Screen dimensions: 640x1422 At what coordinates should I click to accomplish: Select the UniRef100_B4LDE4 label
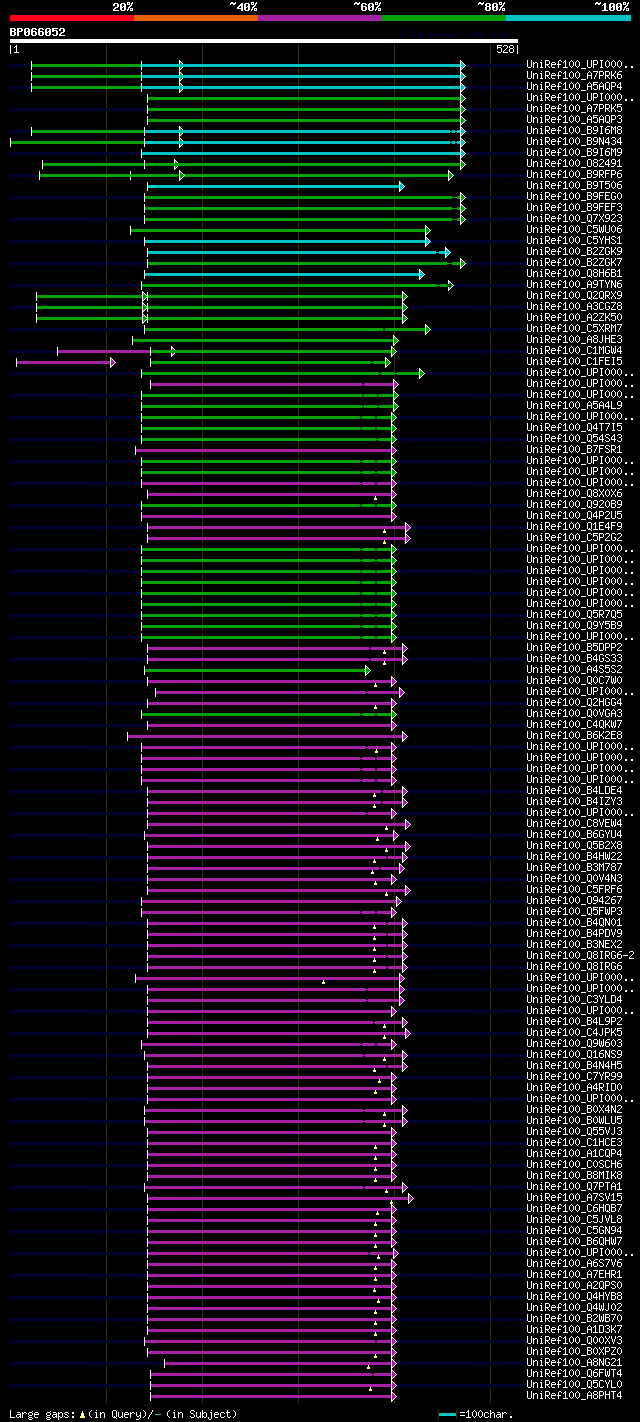pos(574,790)
